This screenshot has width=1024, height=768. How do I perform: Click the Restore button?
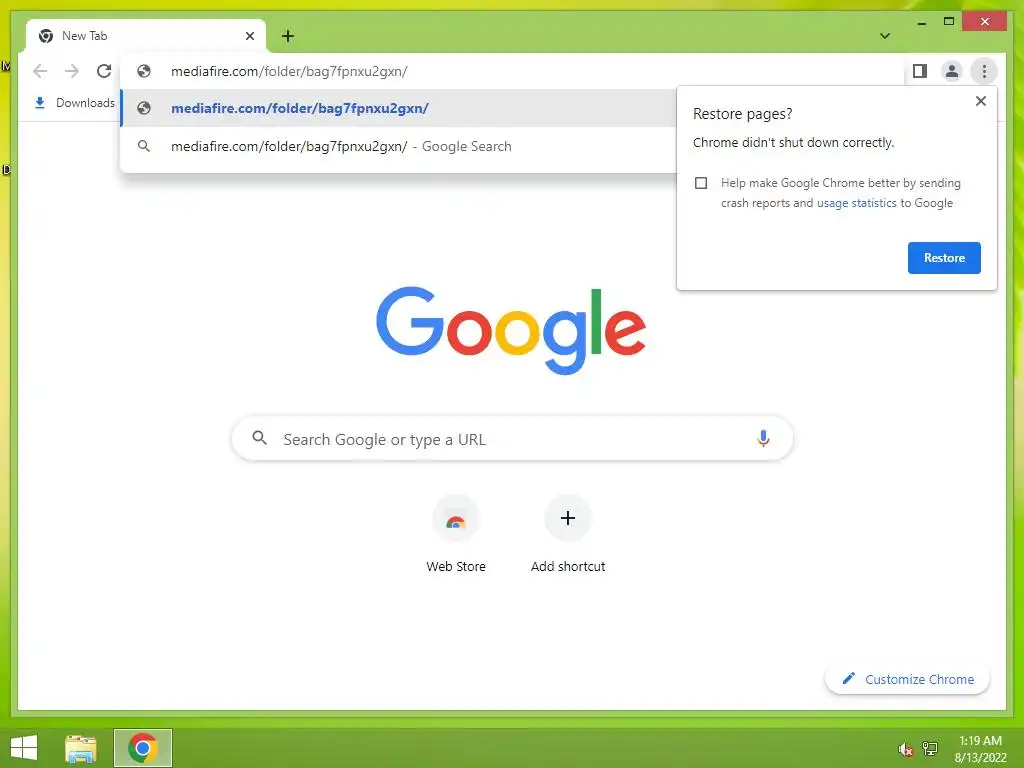point(944,258)
